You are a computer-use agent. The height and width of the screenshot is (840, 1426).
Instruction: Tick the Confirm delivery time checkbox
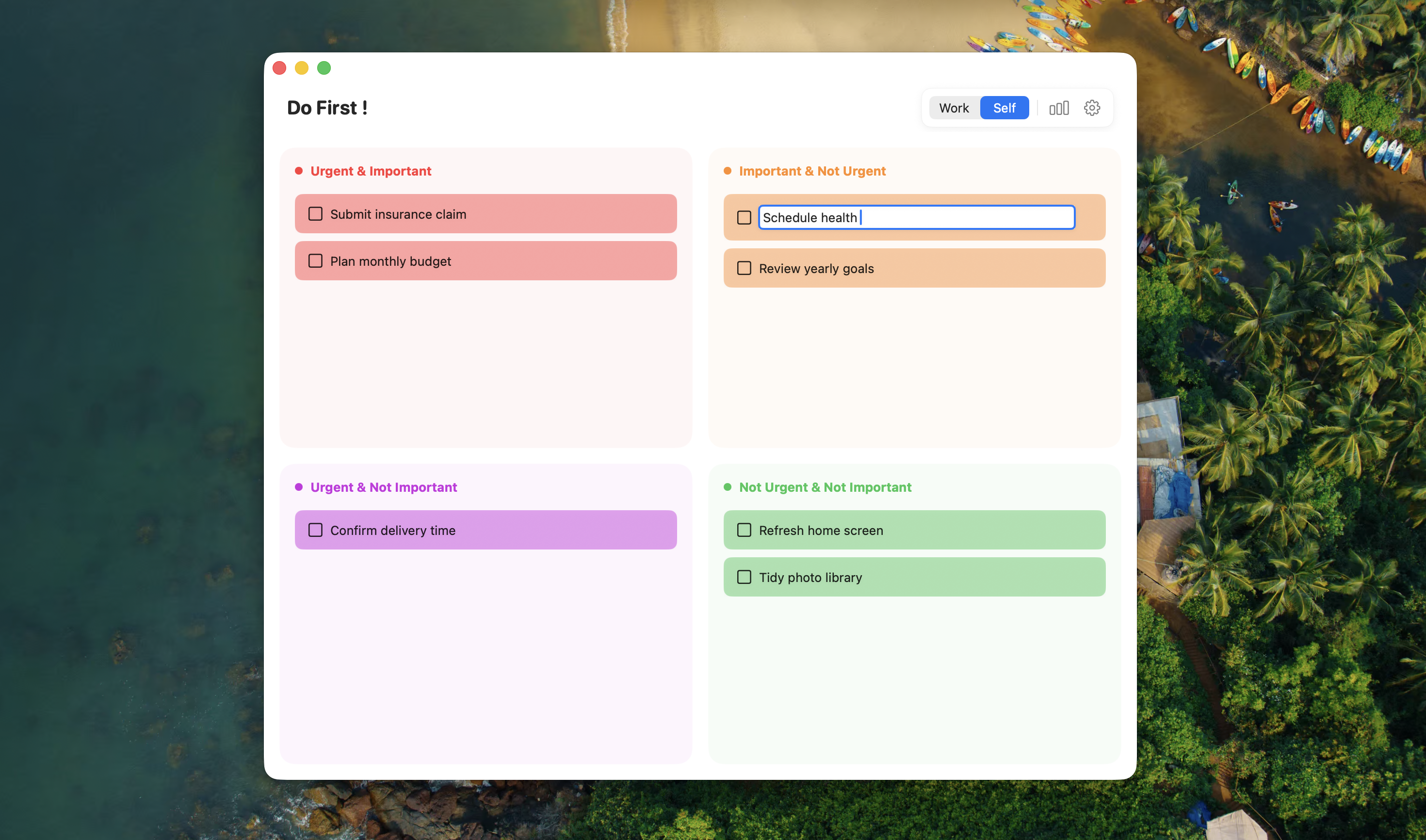click(x=315, y=530)
